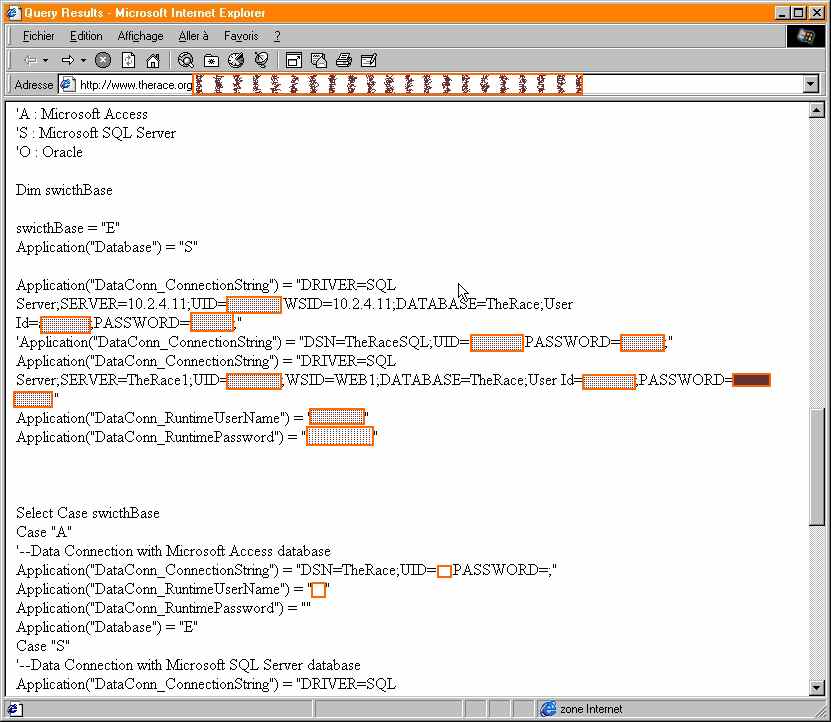The width and height of the screenshot is (831, 722).
Task: Open the ? help menu
Action: tap(277, 36)
